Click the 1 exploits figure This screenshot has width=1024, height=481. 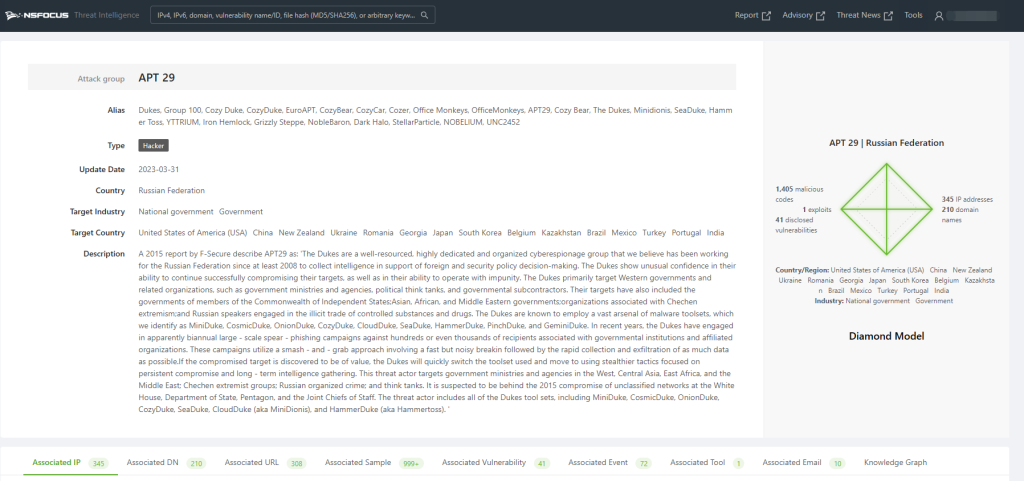point(815,209)
